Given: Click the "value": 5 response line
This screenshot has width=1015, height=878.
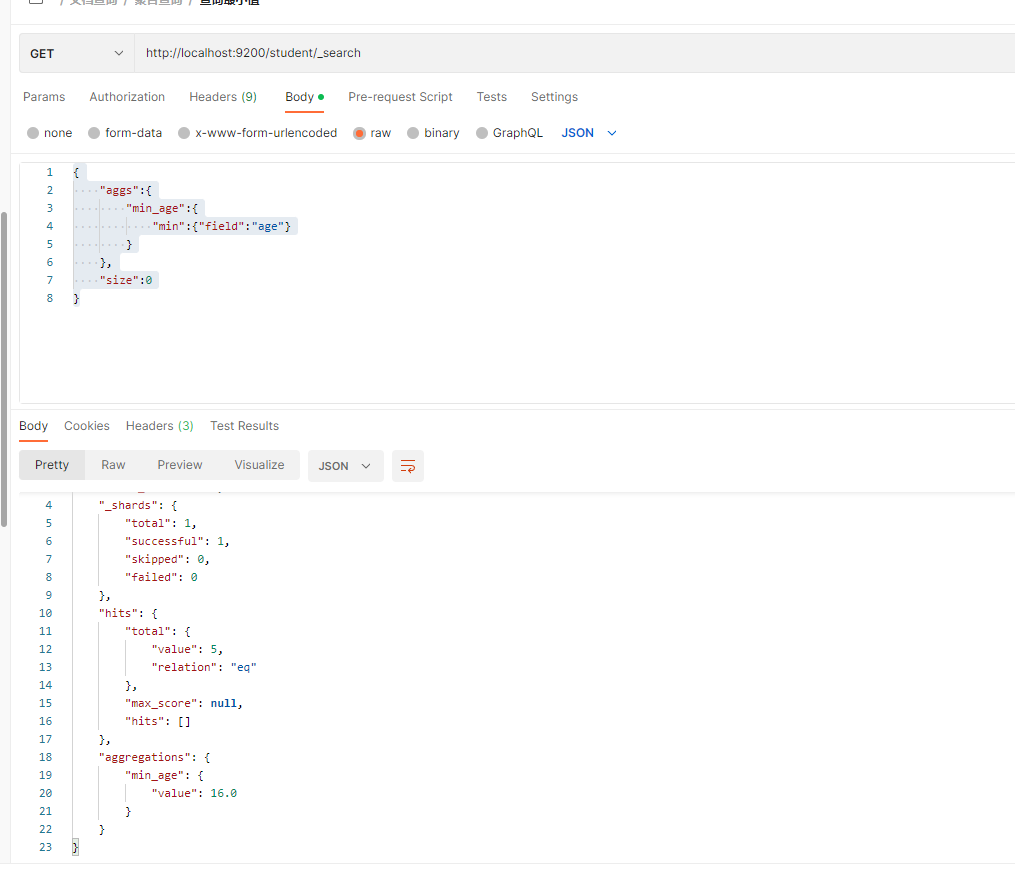Looking at the screenshot, I should [x=187, y=649].
